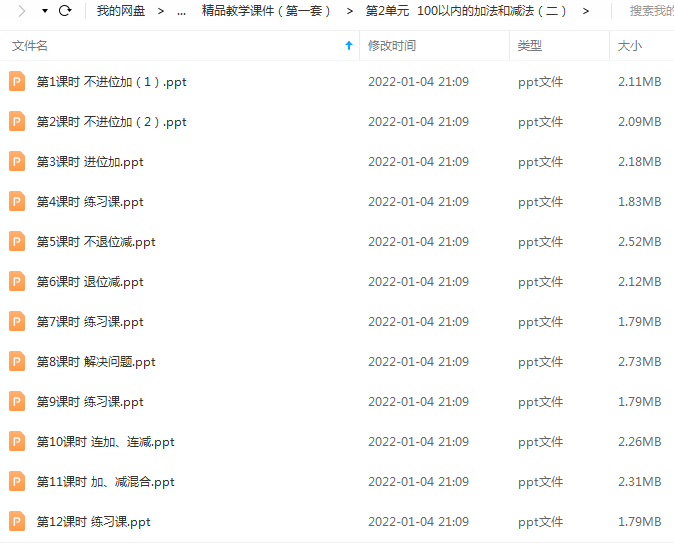Sort by 大小 column header
The height and width of the screenshot is (545, 674).
click(629, 46)
